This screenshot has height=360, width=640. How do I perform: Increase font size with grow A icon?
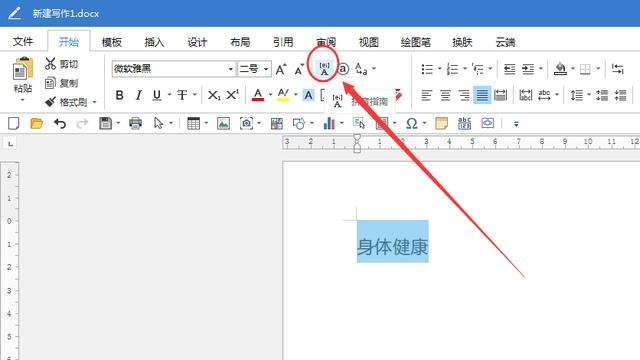pyautogui.click(x=281, y=69)
